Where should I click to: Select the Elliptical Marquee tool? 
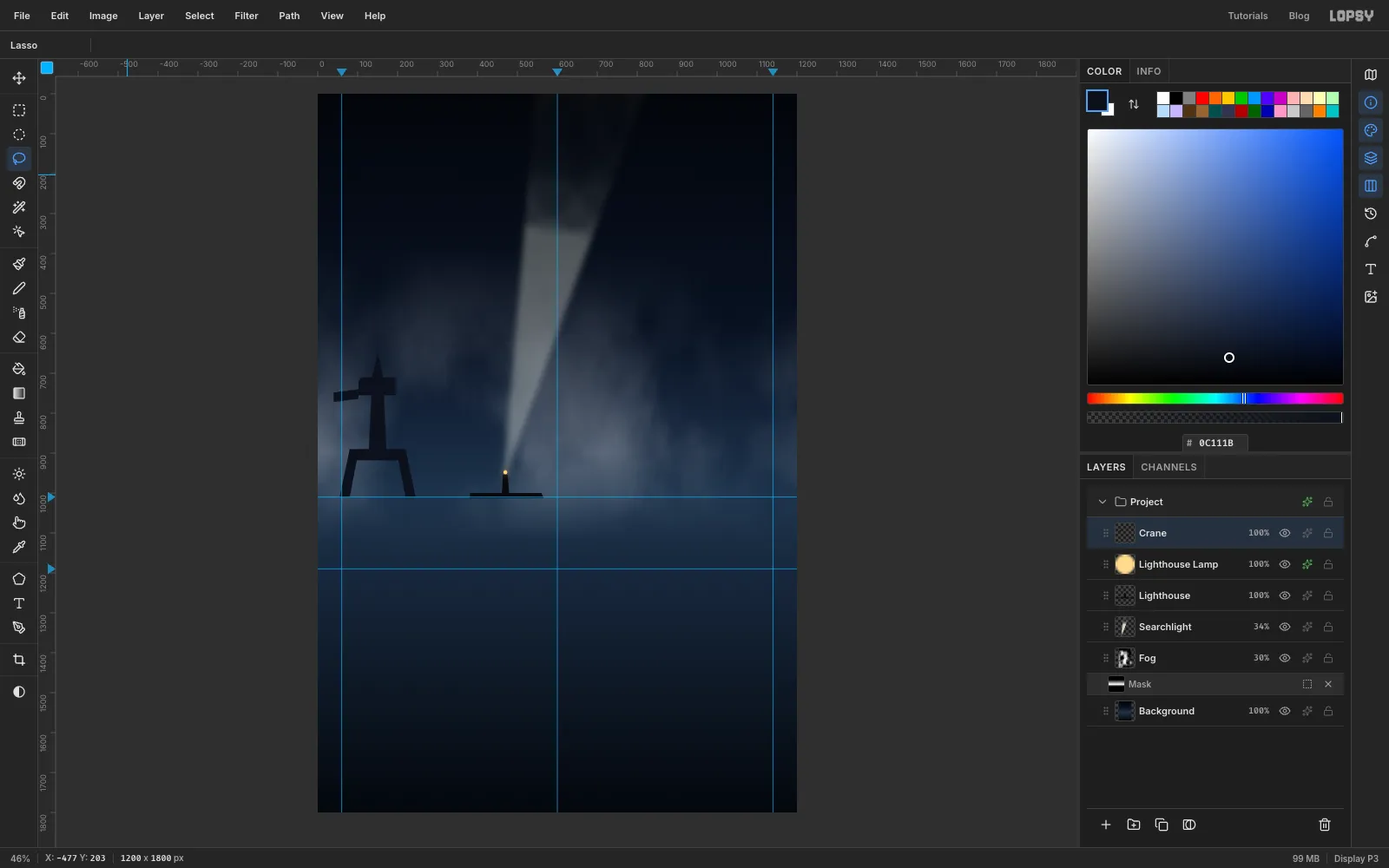point(19,135)
